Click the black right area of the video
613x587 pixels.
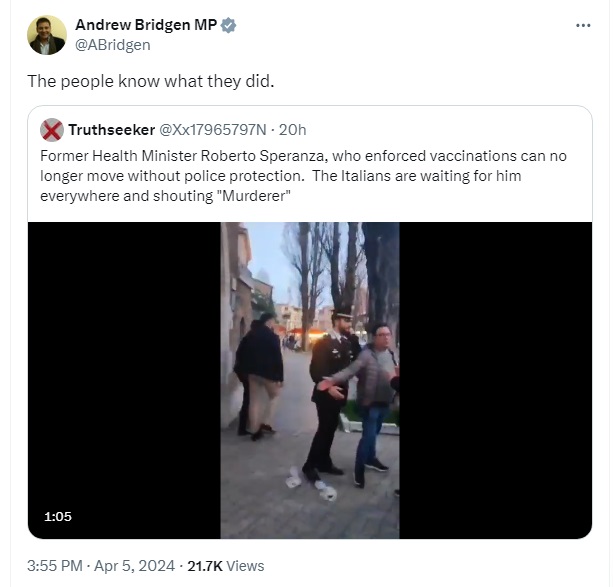(496, 380)
